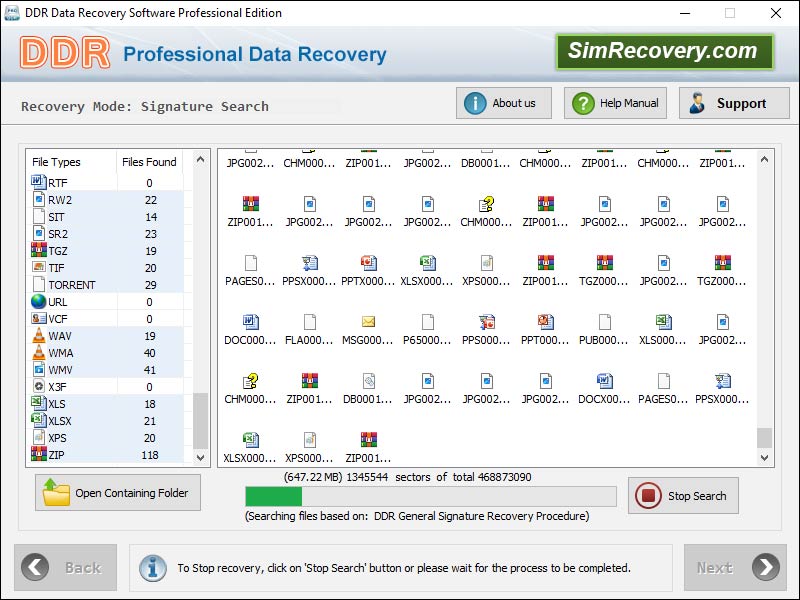Select the XPS000... file in bottom row
This screenshot has height=600, width=800.
[310, 440]
